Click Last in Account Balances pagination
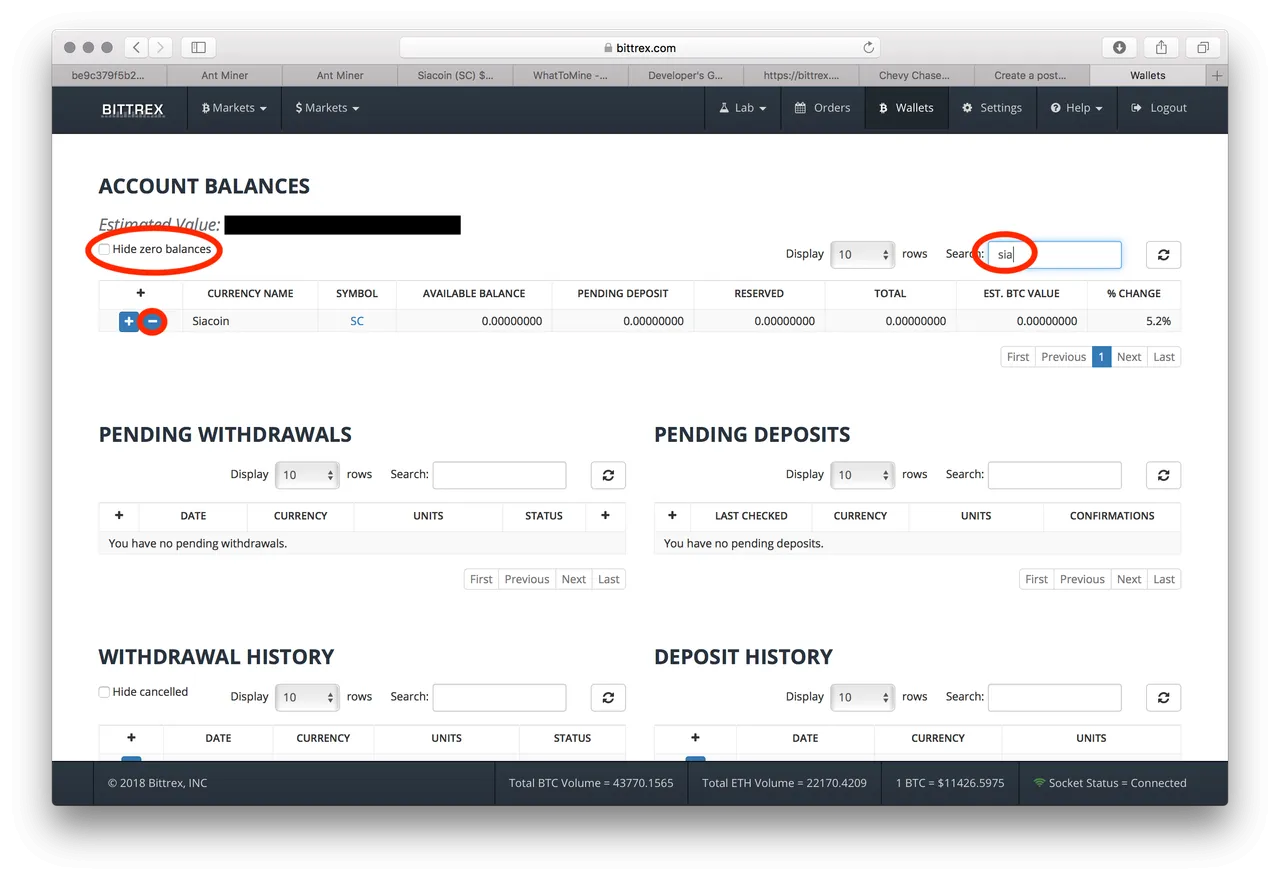The width and height of the screenshot is (1280, 880). click(1164, 357)
